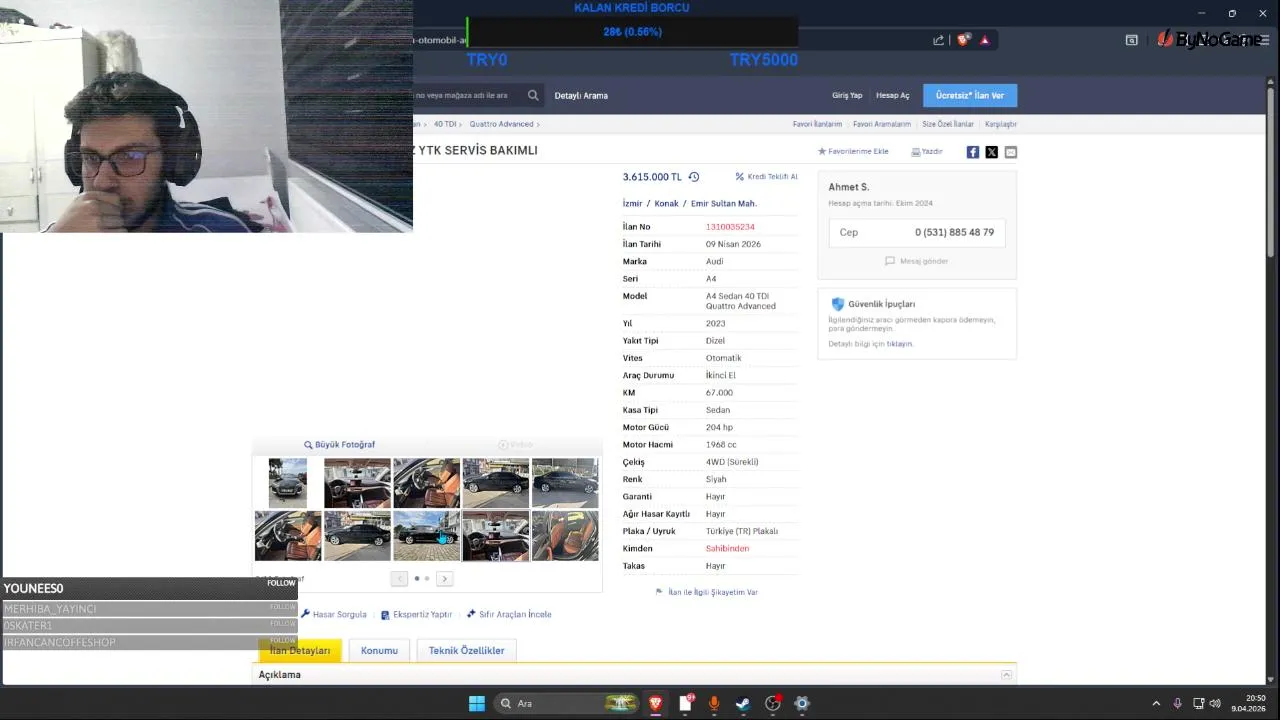This screenshot has width=1280, height=720.
Task: Select last bottom-row rear seats thumbnail
Action: click(565, 536)
